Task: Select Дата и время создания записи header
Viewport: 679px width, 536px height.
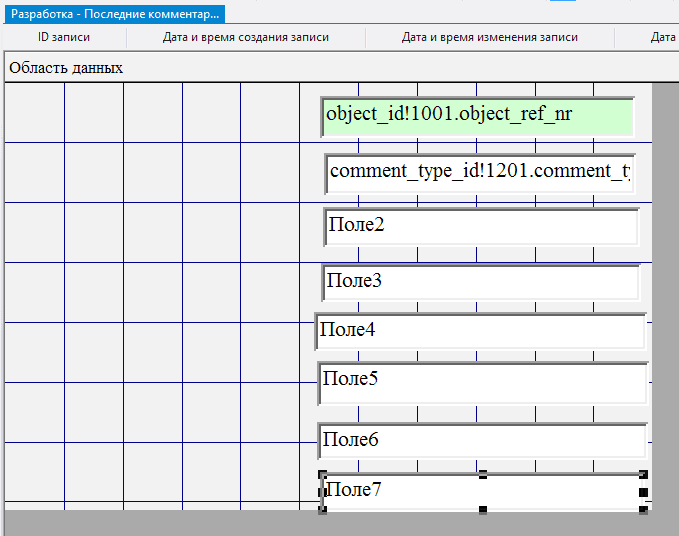Action: [246, 37]
